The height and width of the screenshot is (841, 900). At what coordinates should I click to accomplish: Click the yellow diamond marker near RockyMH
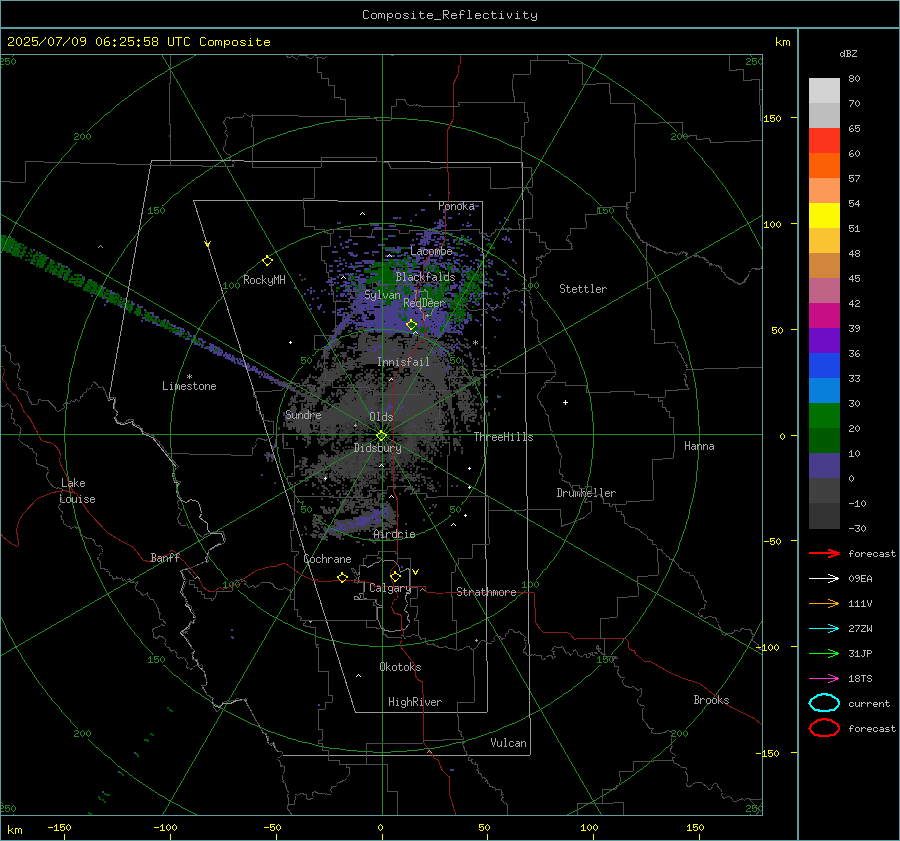(267, 261)
